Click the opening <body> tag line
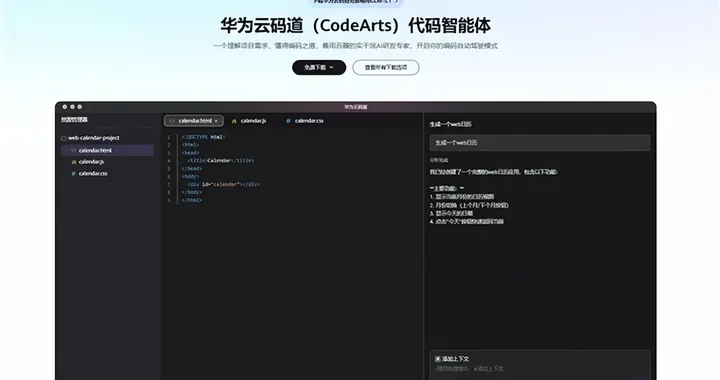The image size is (720, 380). tap(191, 176)
